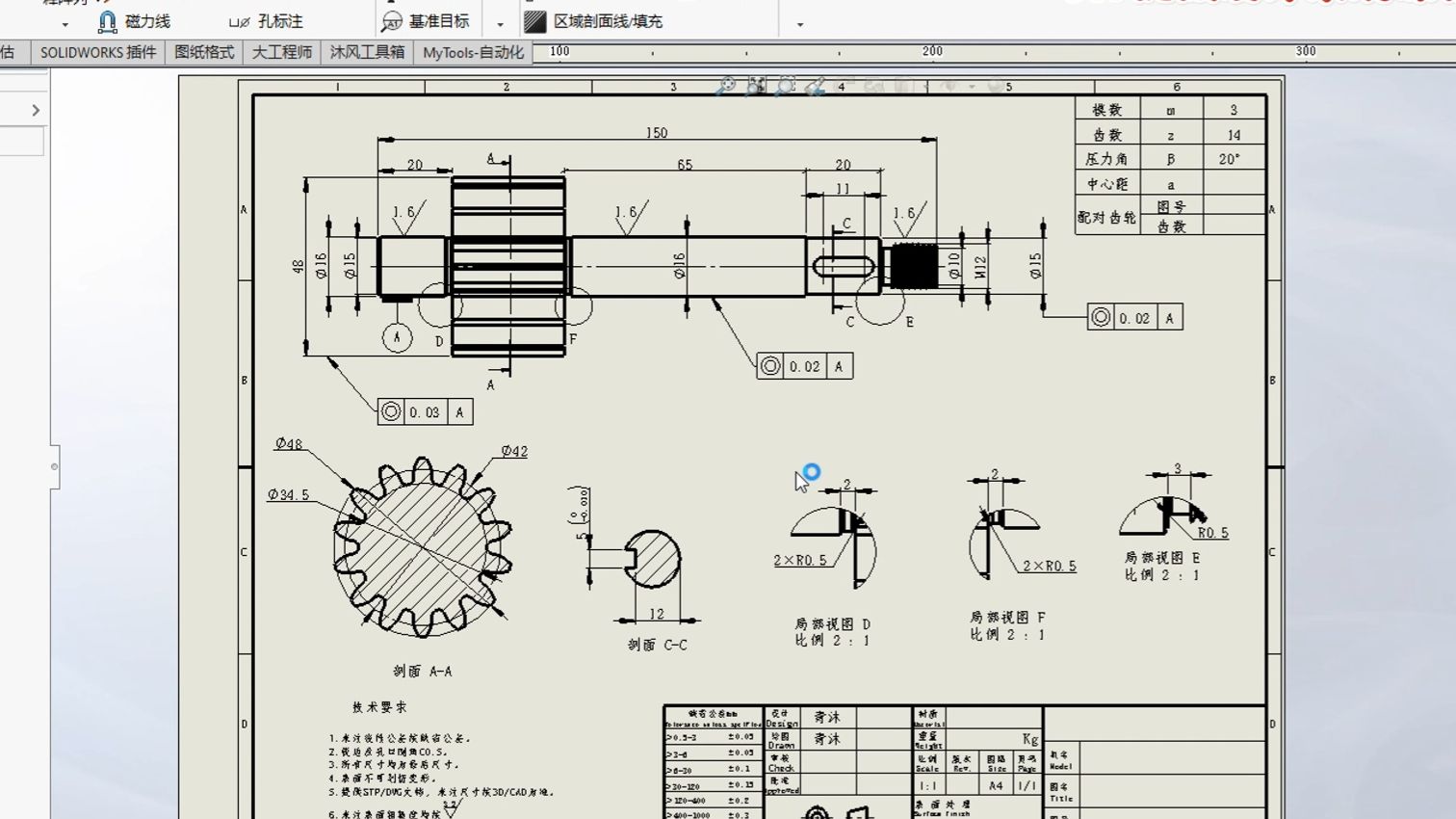Screen dimensions: 1456x819
Task: Click the 剖面 A-A section label
Action: tap(423, 672)
